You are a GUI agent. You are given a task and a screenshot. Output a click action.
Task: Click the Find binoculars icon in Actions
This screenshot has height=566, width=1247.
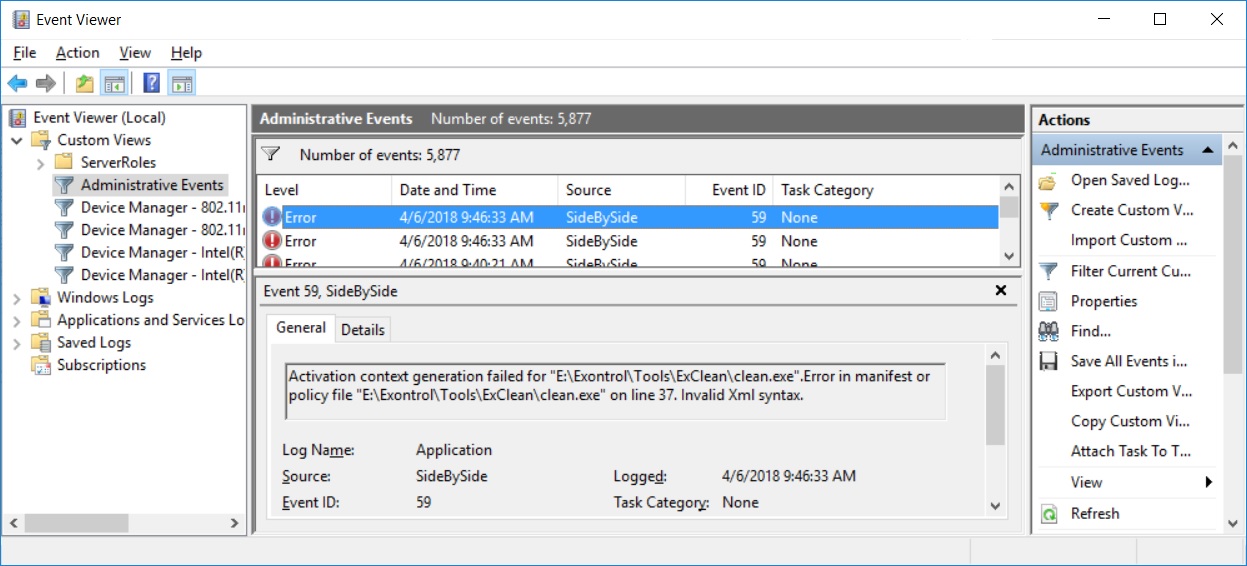click(1048, 331)
